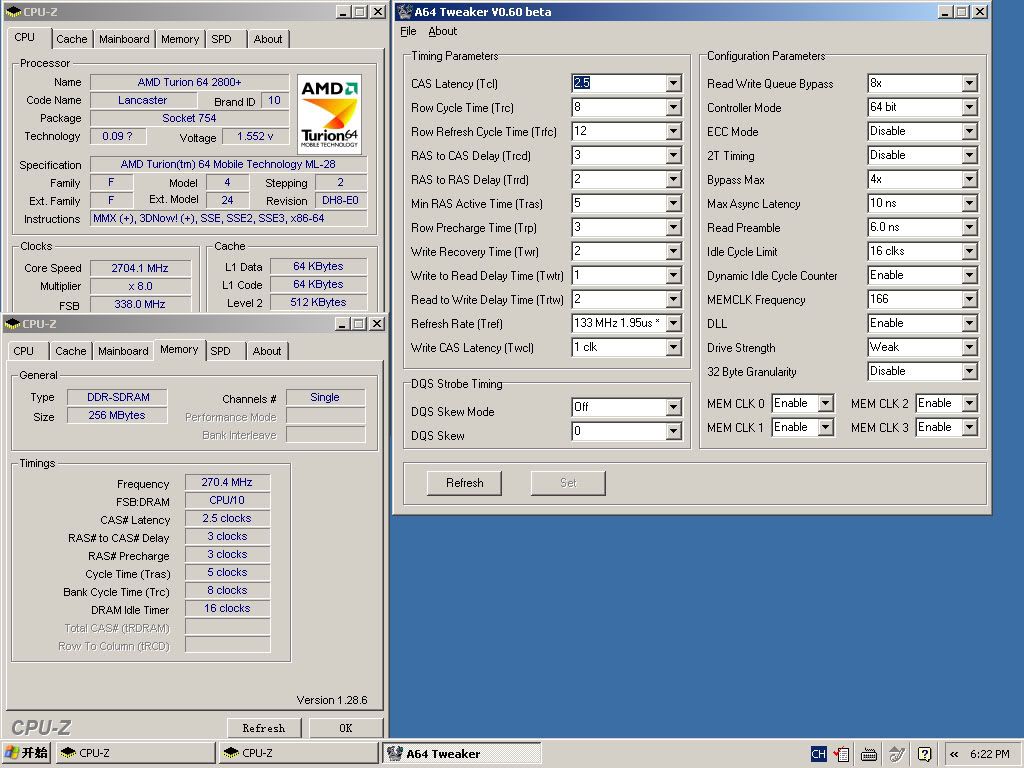Expand the MEM CLK 3 dropdown
This screenshot has width=1024, height=768.
pos(969,427)
